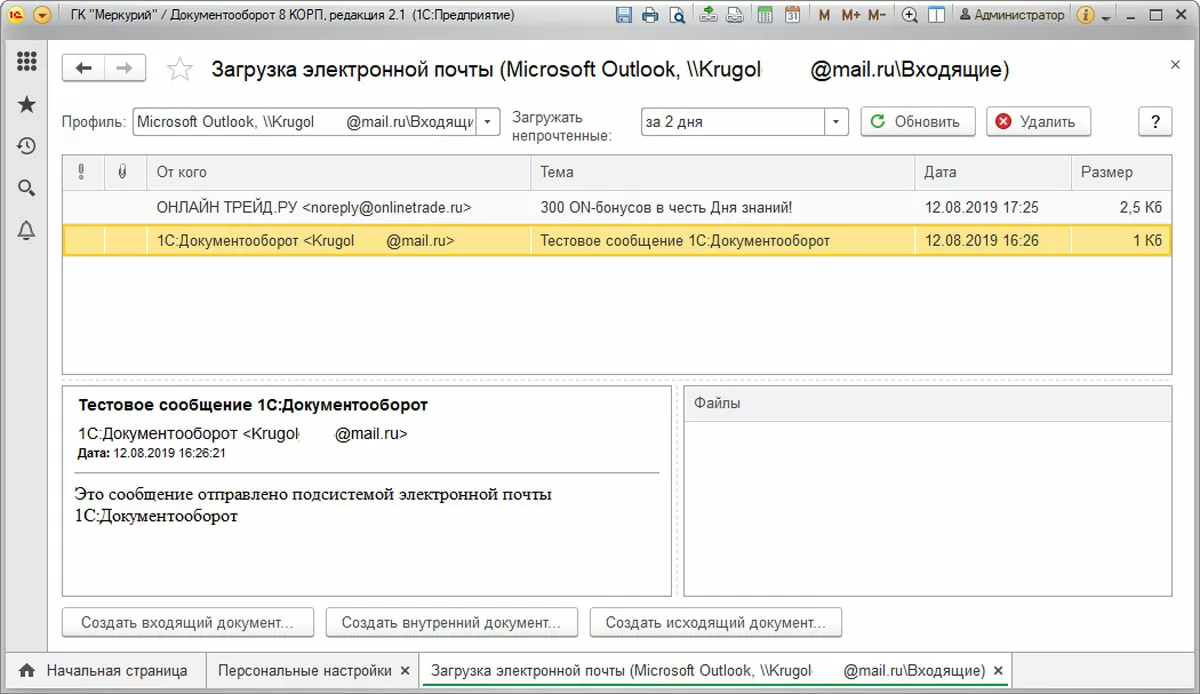Sort by the attachment paperclip column header

click(x=125, y=172)
